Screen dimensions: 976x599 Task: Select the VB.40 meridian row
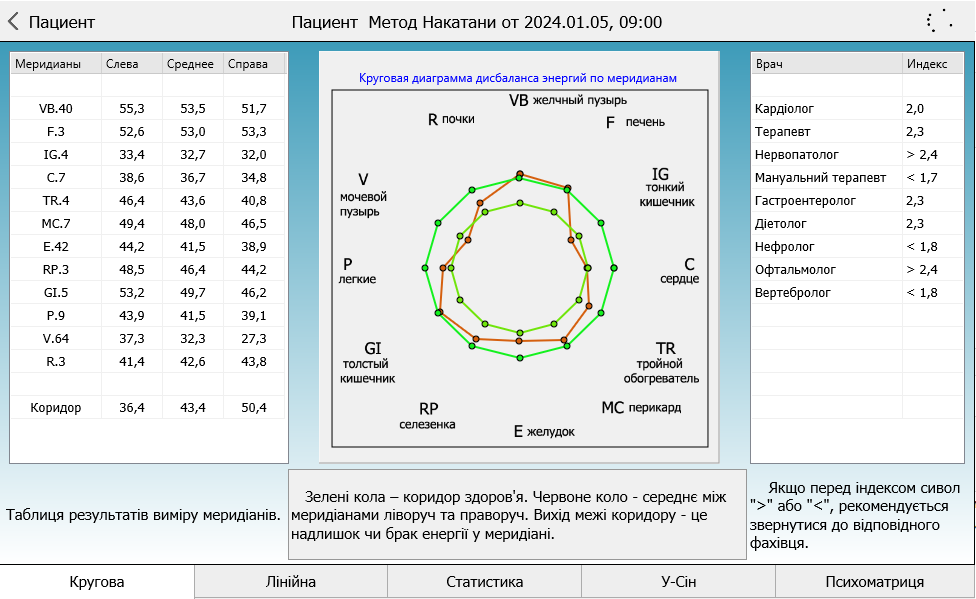pos(56,109)
